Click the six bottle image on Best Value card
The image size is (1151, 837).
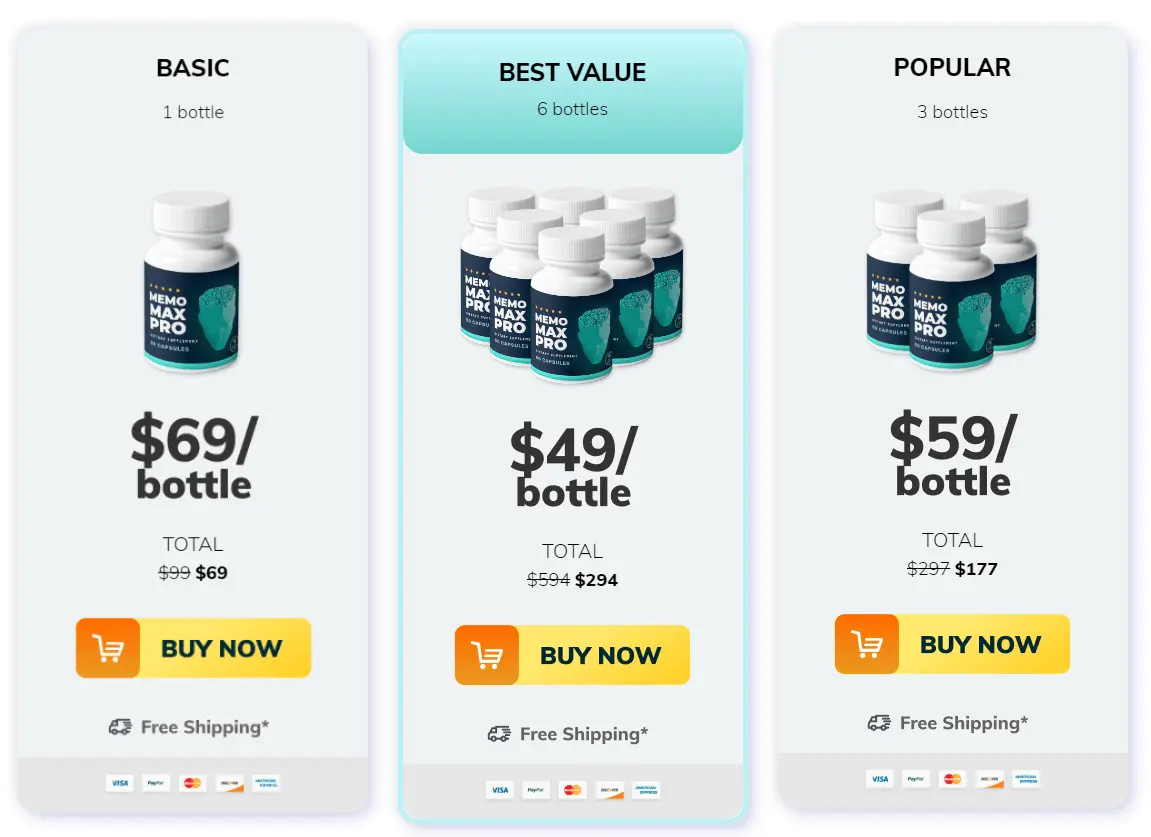click(x=570, y=285)
